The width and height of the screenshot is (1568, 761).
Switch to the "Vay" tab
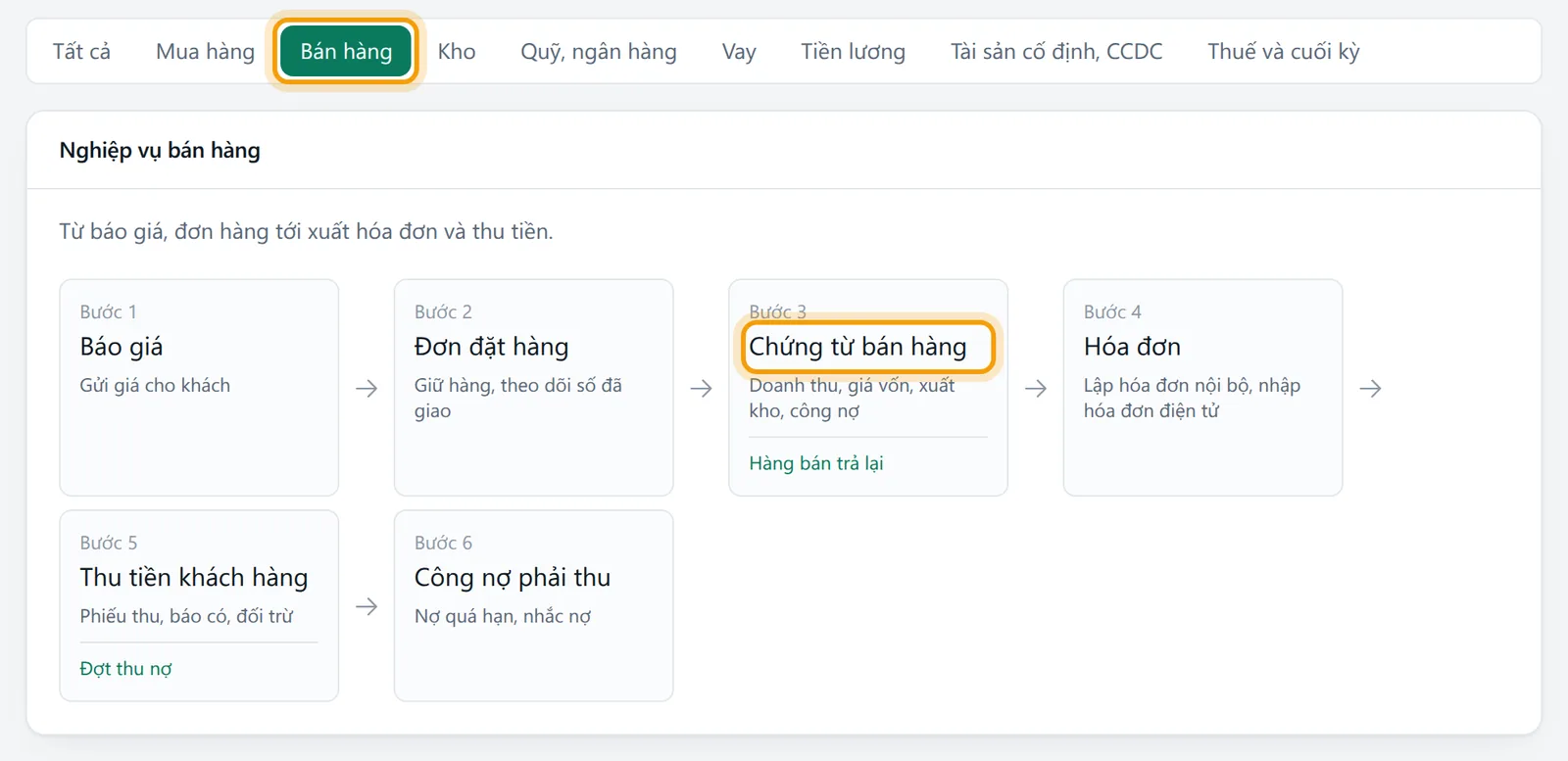(x=739, y=51)
